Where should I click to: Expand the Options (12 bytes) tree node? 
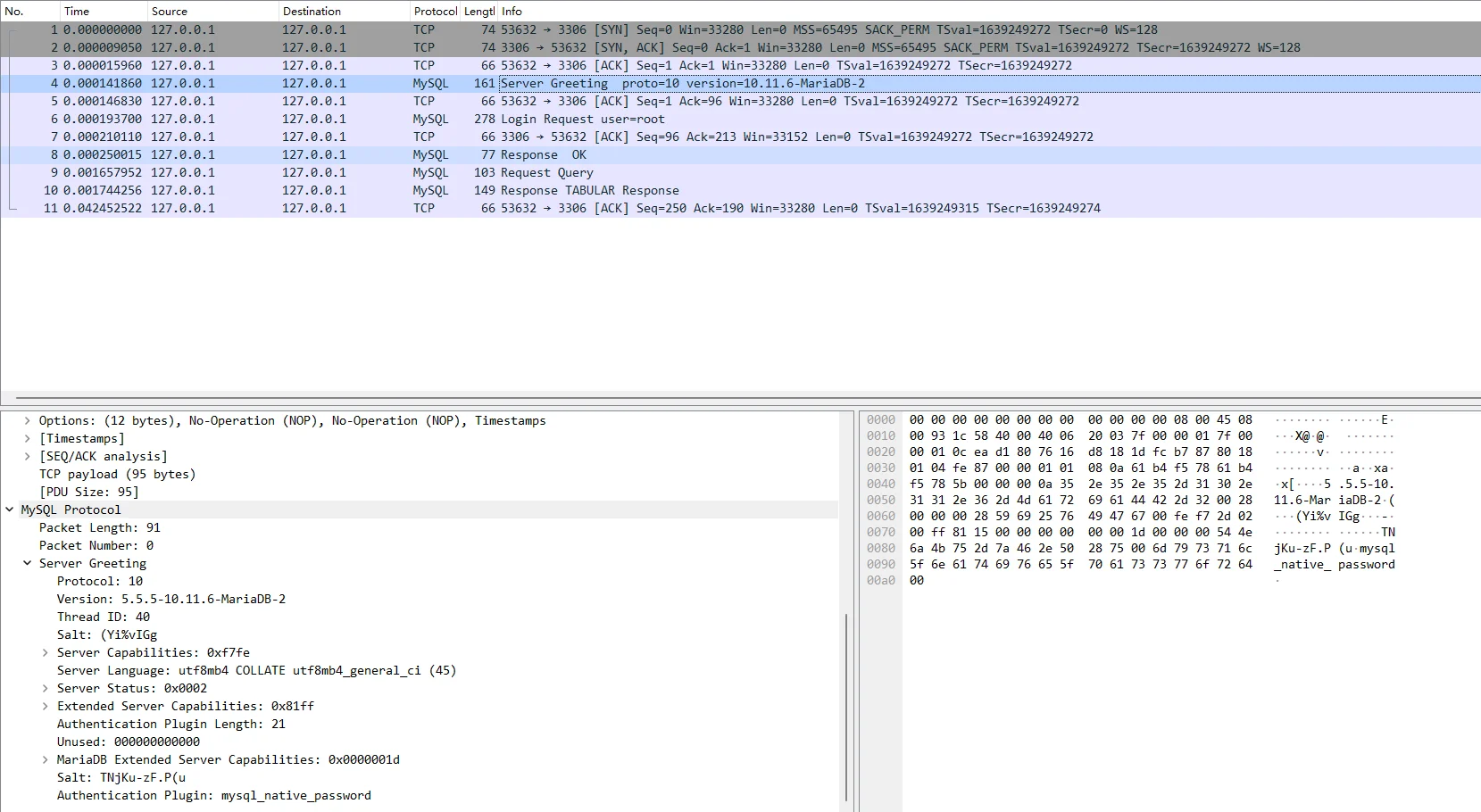click(28, 420)
